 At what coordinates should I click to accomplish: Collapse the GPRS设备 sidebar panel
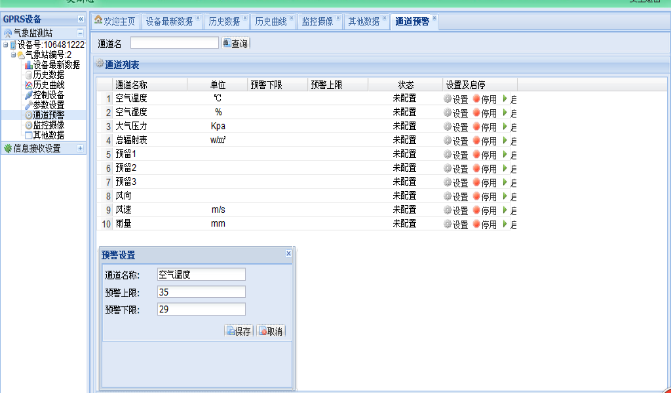(80, 19)
